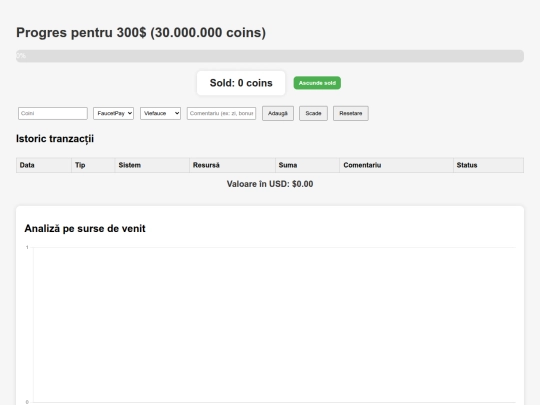Click the Adaugă button

tap(278, 113)
